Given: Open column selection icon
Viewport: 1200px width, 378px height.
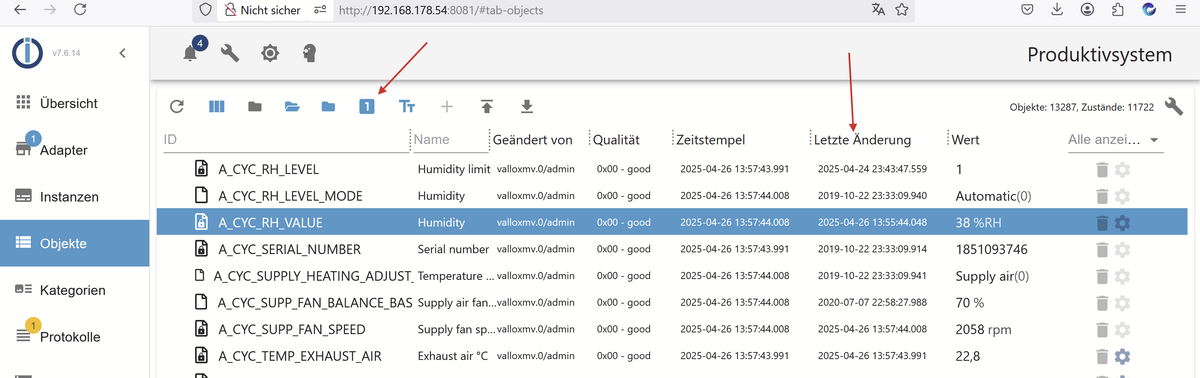Looking at the screenshot, I should 217,106.
